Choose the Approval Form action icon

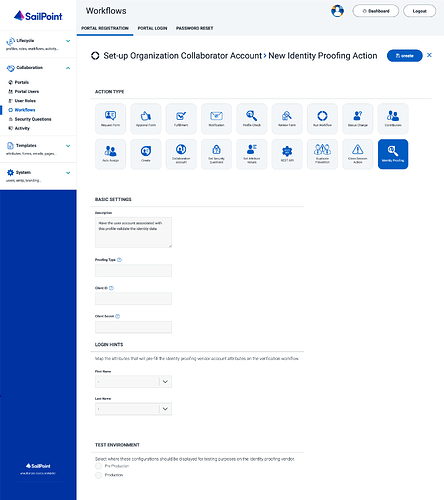146,119
